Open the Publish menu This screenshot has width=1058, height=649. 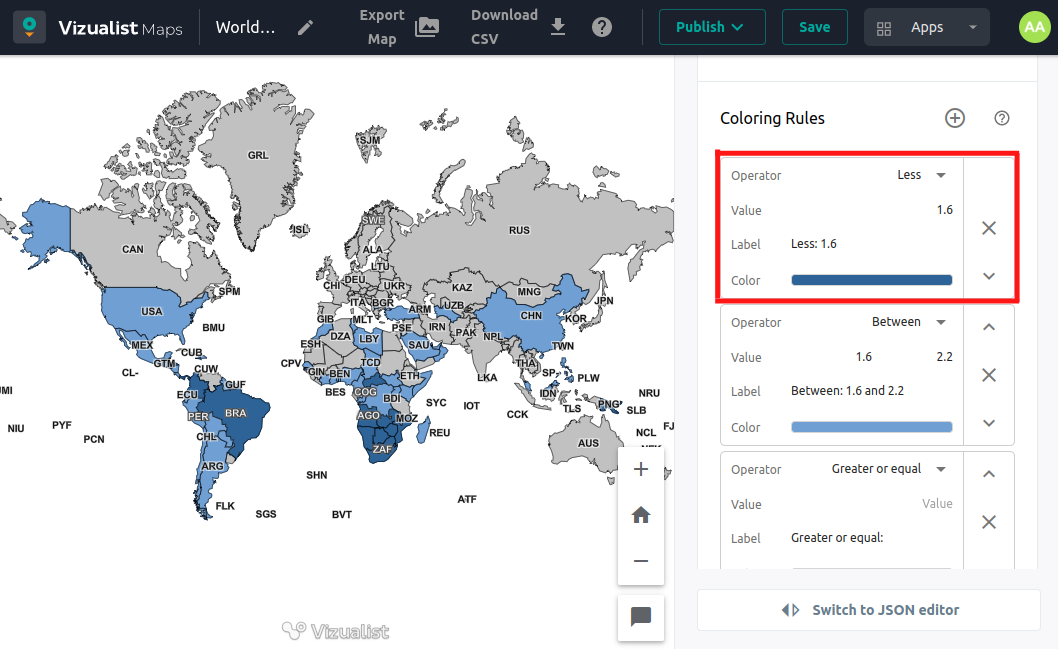click(x=711, y=27)
